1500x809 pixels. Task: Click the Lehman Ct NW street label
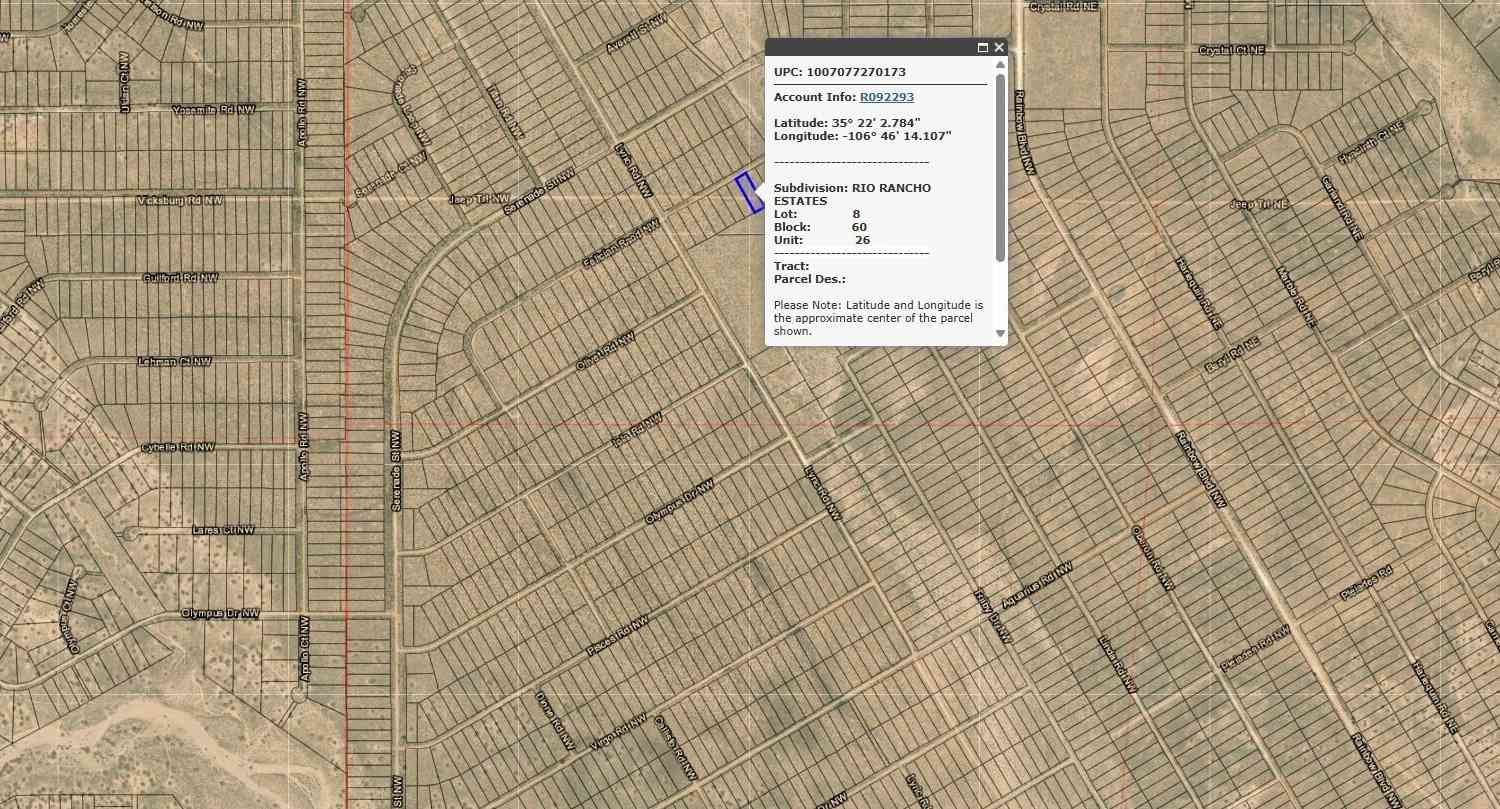click(x=176, y=361)
